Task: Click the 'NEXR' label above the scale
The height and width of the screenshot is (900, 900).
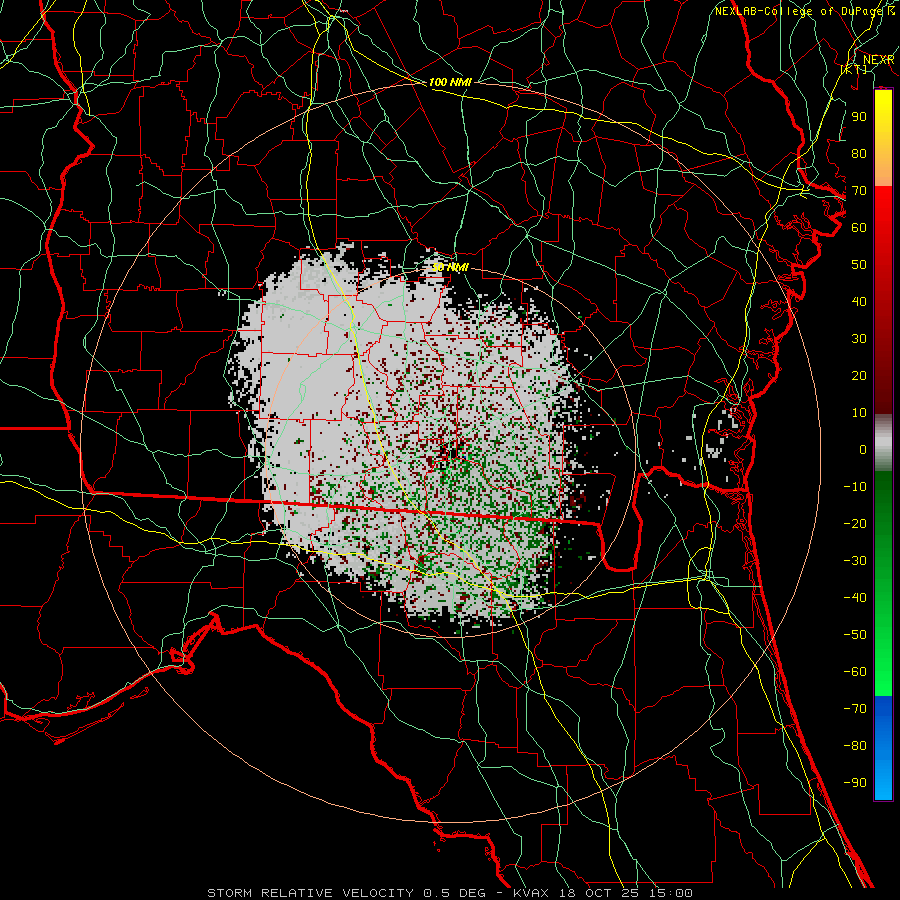Action: click(879, 60)
